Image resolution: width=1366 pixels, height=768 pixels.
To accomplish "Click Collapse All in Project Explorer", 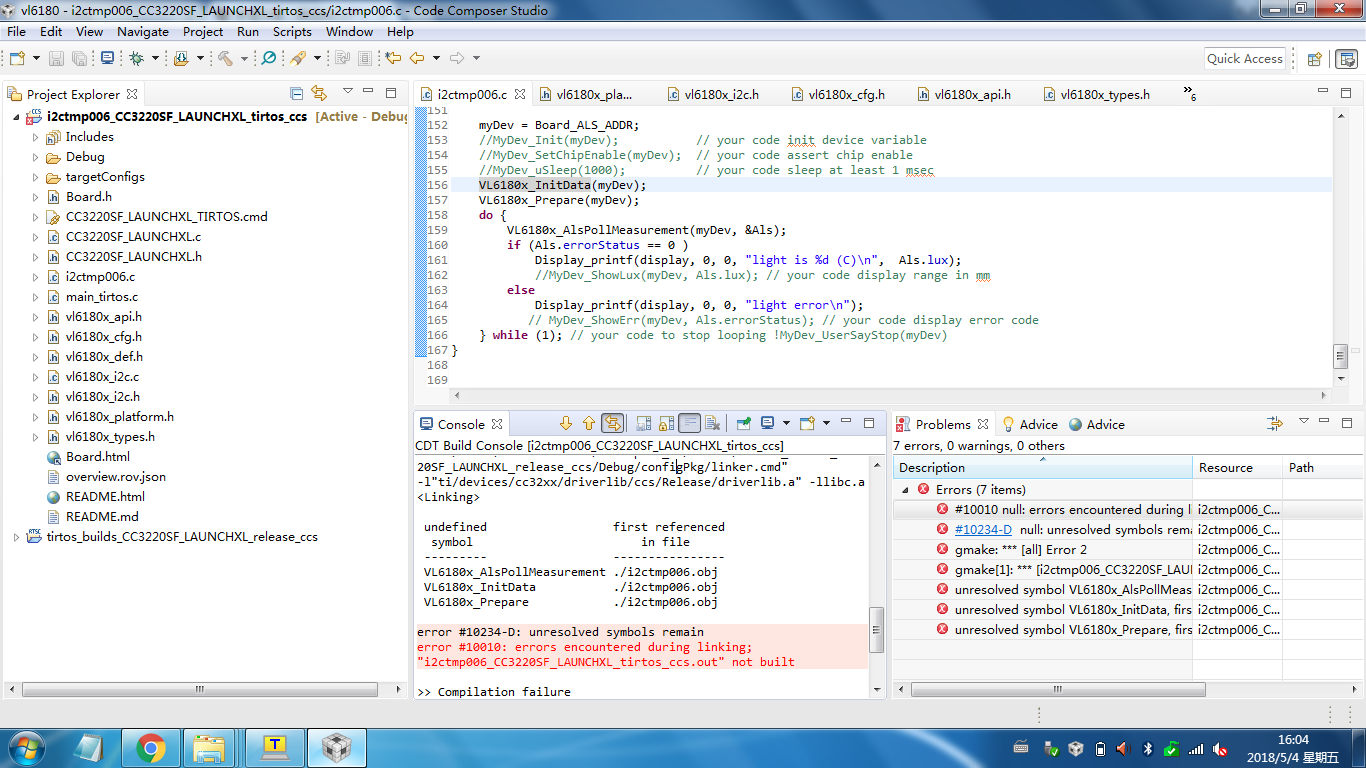I will (x=296, y=94).
